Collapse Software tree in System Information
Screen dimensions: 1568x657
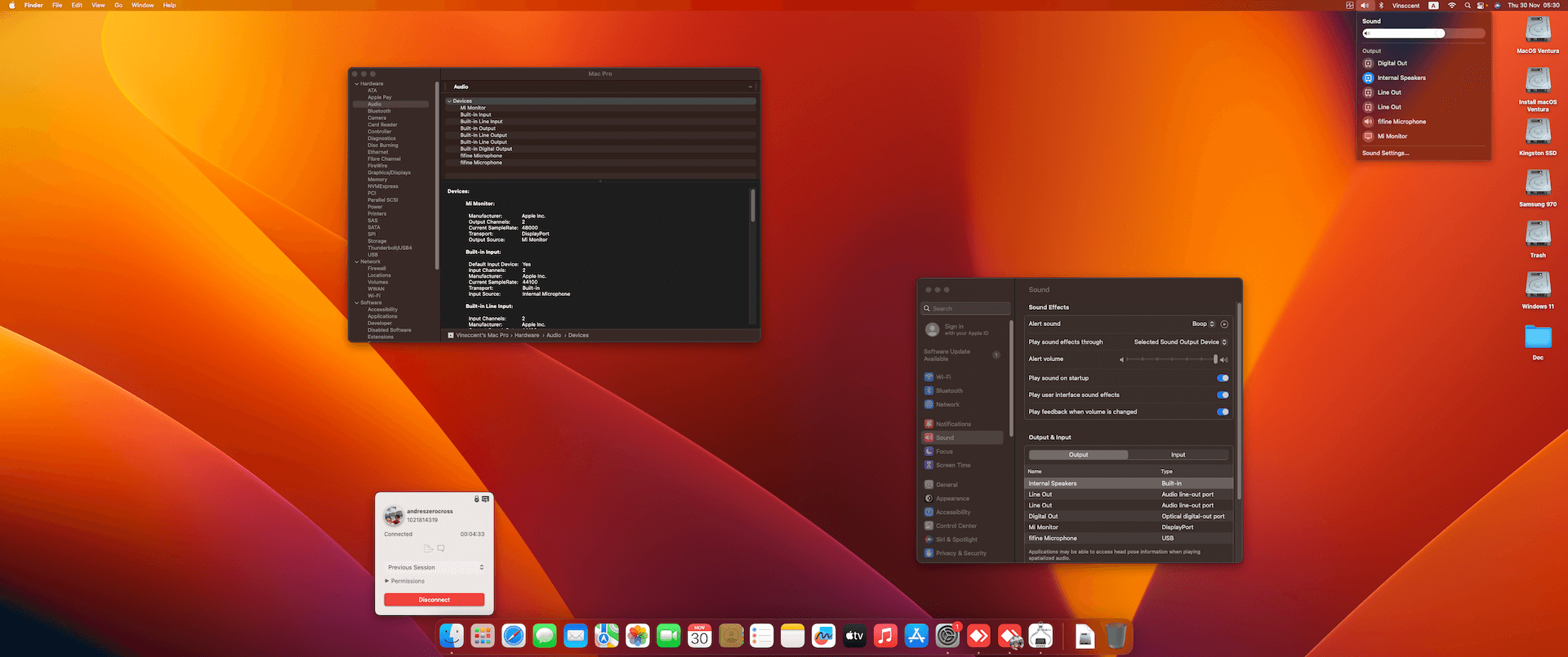point(357,303)
